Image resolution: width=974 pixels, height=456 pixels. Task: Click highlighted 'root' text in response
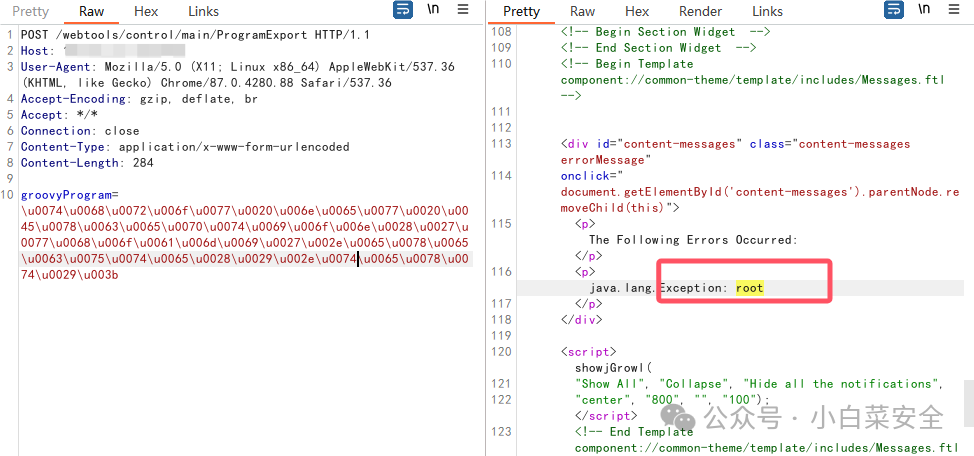coord(750,288)
